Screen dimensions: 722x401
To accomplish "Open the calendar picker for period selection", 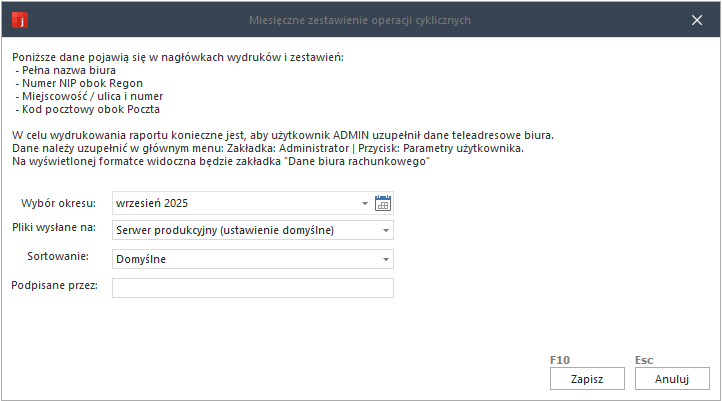I will click(x=382, y=203).
